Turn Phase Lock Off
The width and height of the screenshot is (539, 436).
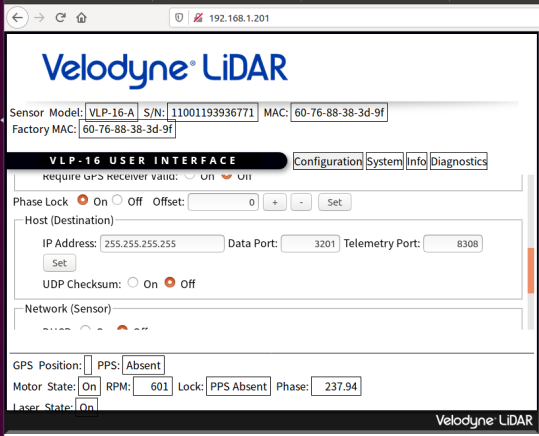click(117, 200)
